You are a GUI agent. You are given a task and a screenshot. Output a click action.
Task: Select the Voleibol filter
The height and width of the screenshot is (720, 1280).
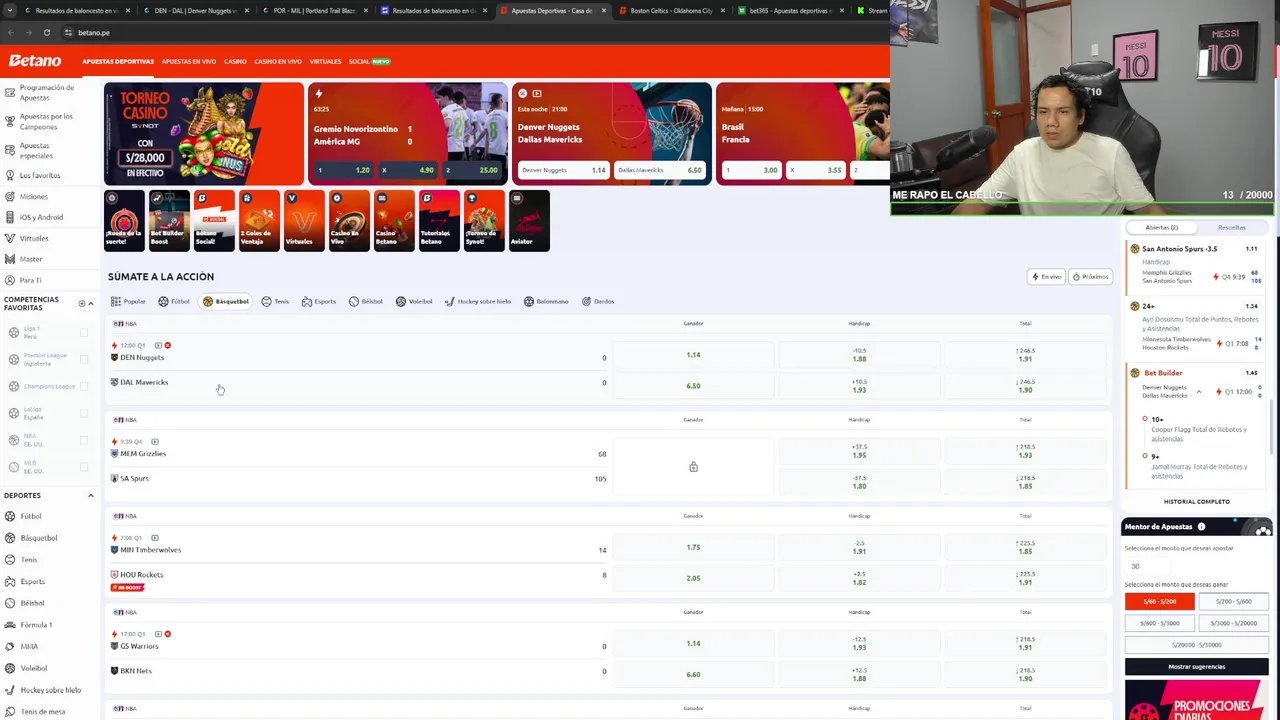pyautogui.click(x=414, y=301)
